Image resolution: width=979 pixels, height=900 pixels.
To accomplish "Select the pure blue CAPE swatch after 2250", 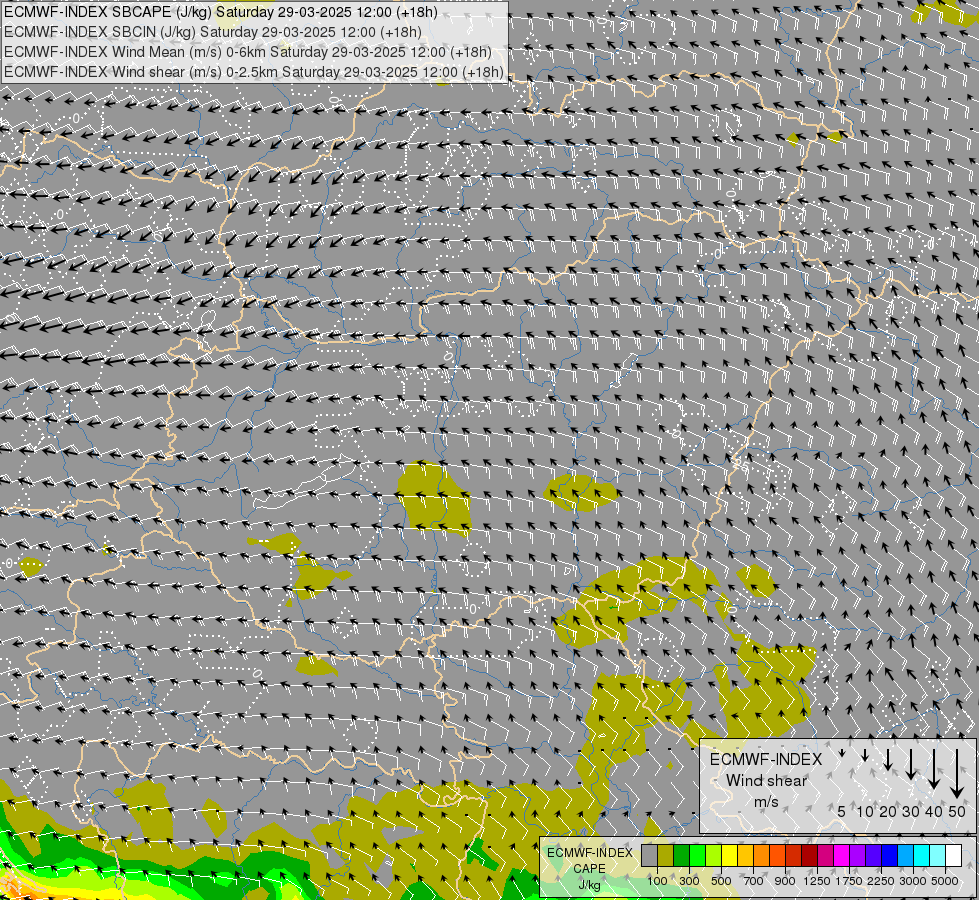I will 890,856.
